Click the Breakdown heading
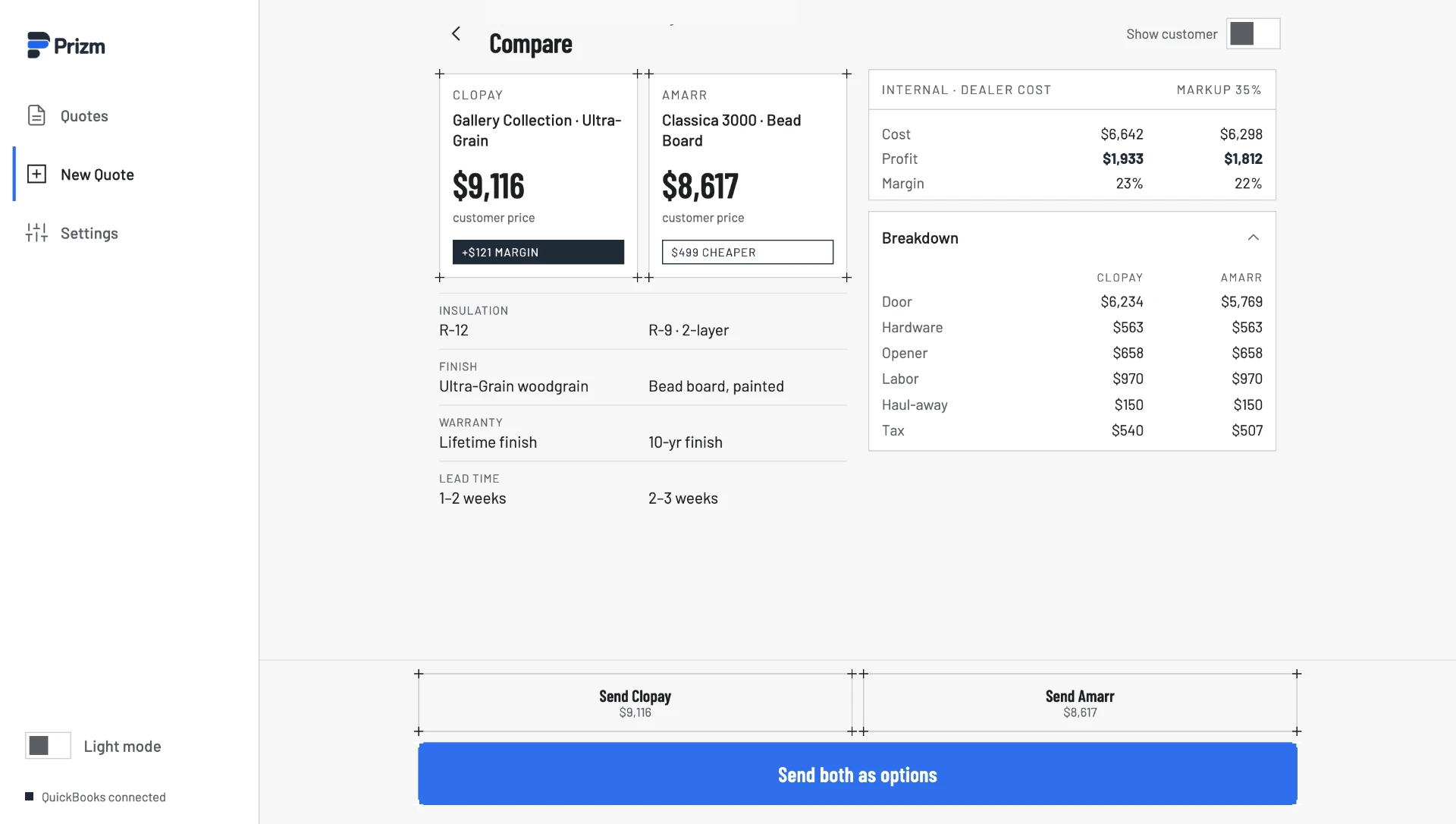The image size is (1456, 824). pyautogui.click(x=920, y=238)
